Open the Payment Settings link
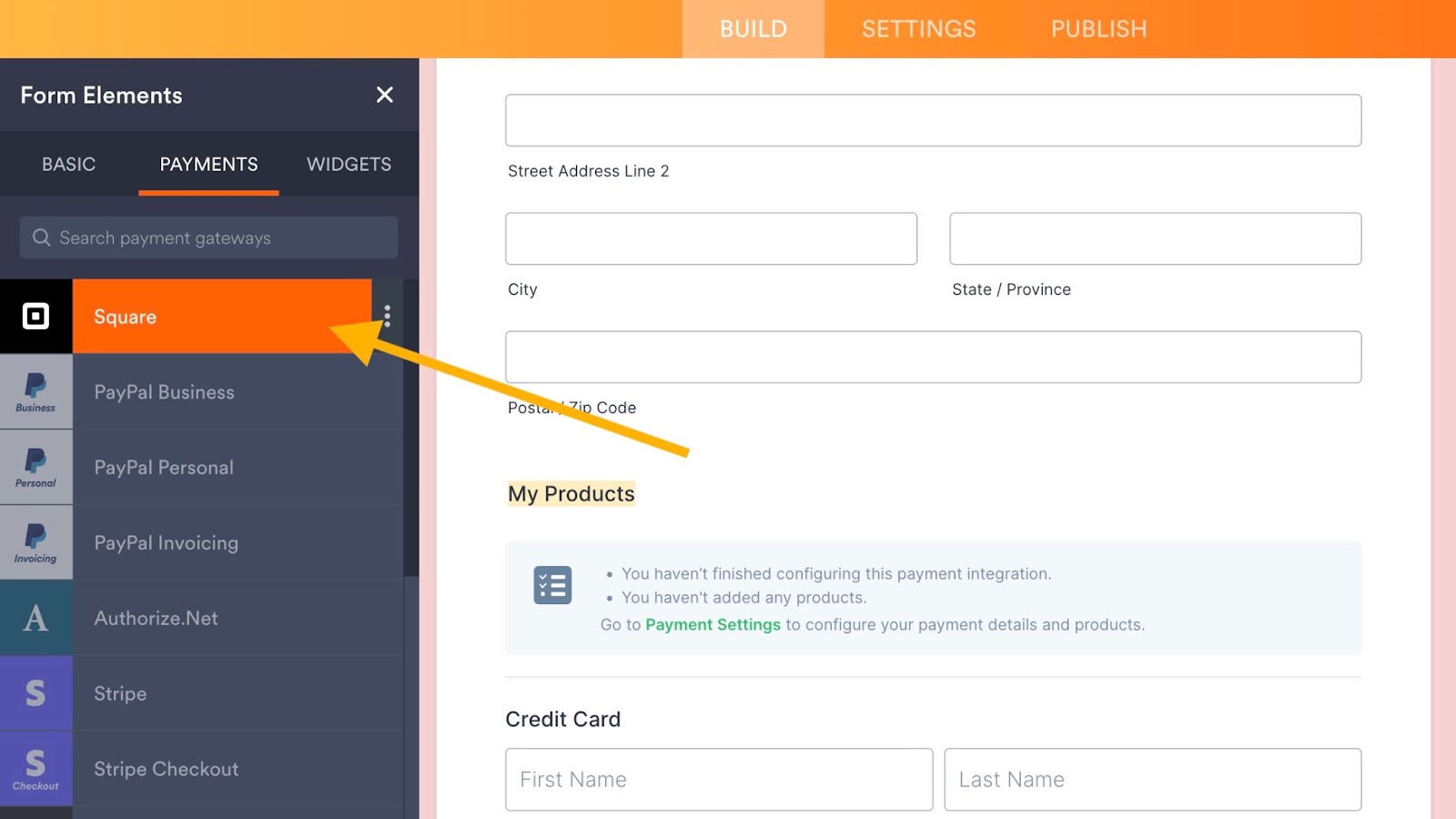 713,625
